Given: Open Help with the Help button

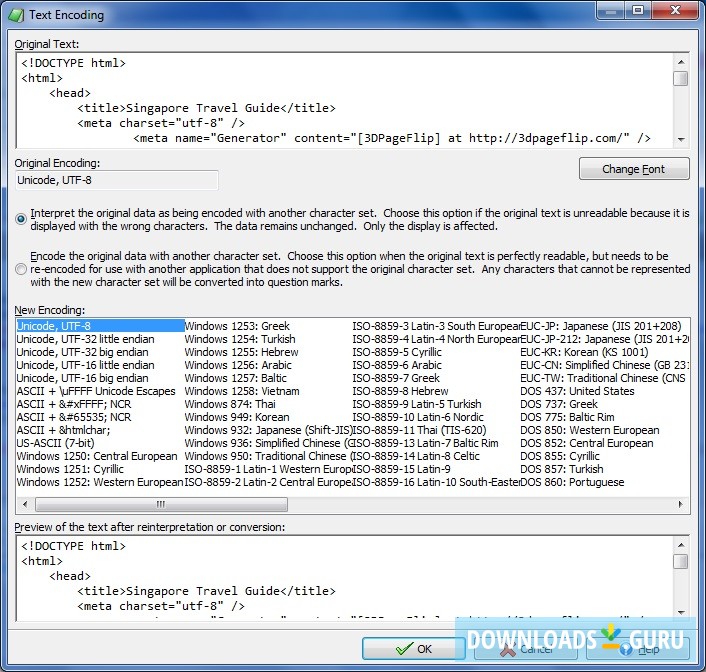Looking at the screenshot, I should click(x=638, y=649).
